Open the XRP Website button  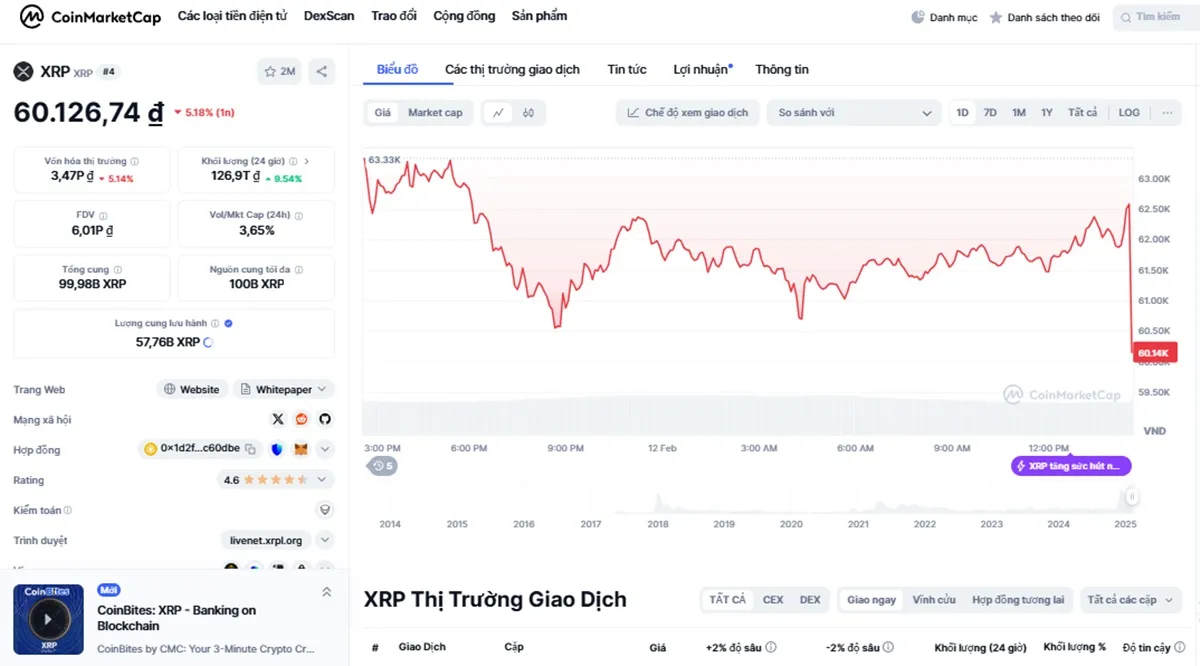pos(192,389)
